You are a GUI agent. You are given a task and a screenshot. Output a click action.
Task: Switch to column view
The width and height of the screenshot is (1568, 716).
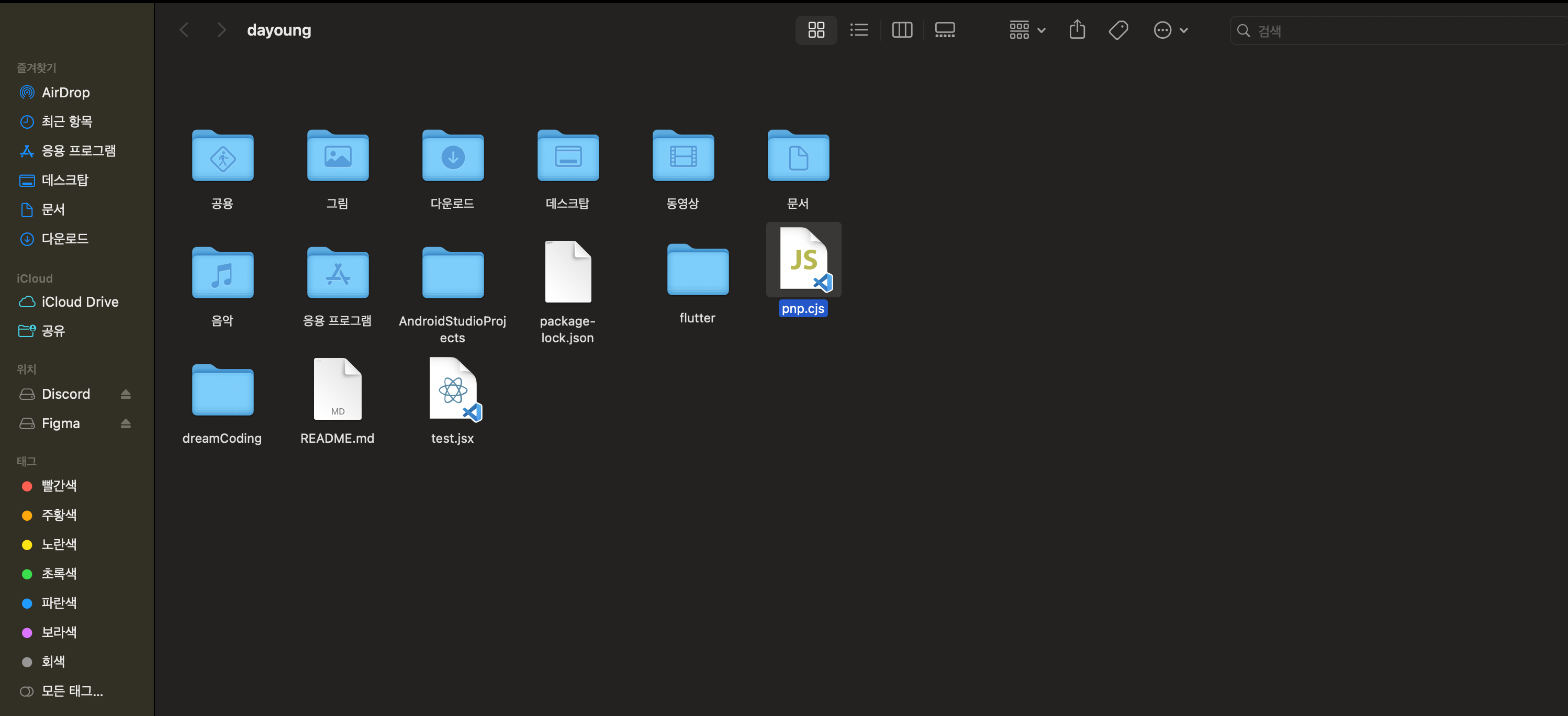pyautogui.click(x=901, y=30)
